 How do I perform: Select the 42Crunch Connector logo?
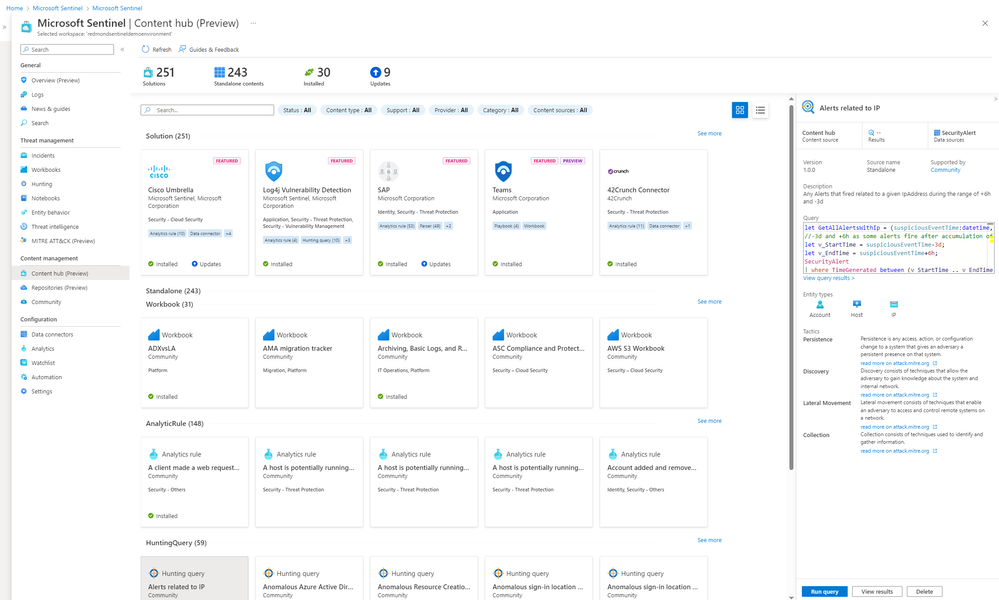click(618, 171)
